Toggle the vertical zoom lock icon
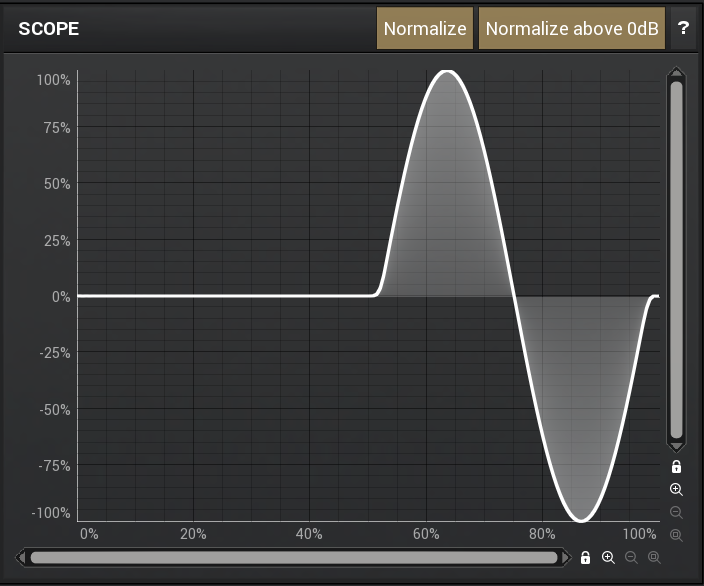 coord(676,467)
